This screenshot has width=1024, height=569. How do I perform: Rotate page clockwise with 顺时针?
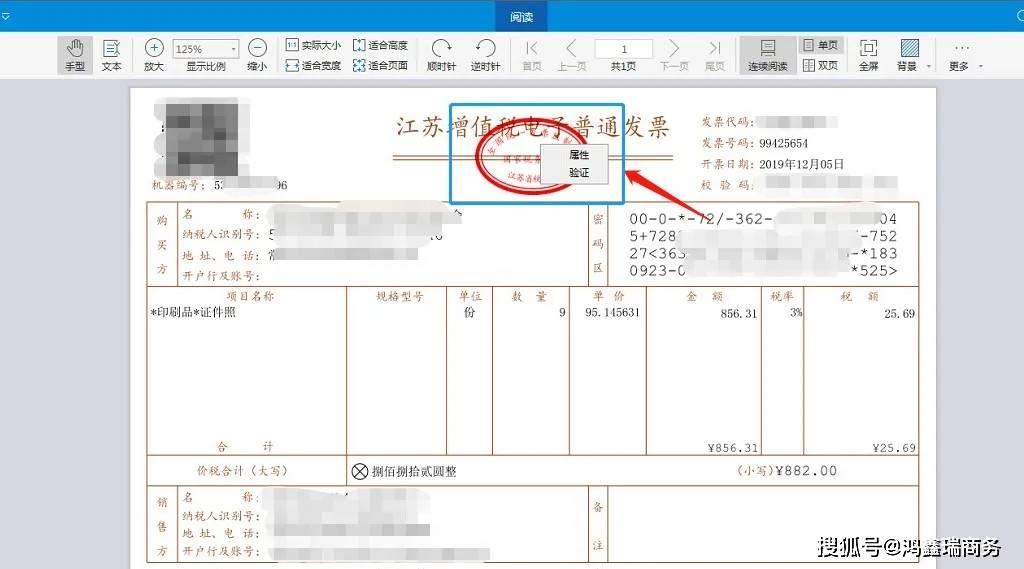pos(441,54)
